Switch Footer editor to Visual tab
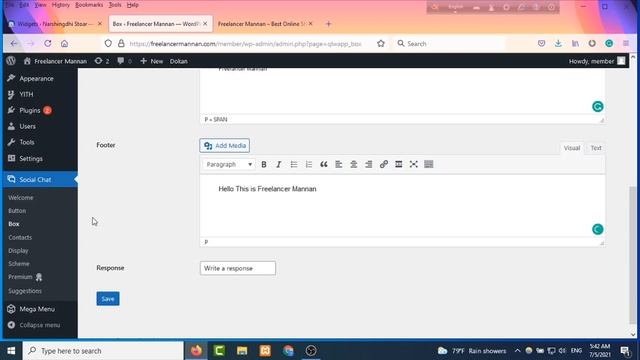The image size is (640, 360). click(571, 148)
